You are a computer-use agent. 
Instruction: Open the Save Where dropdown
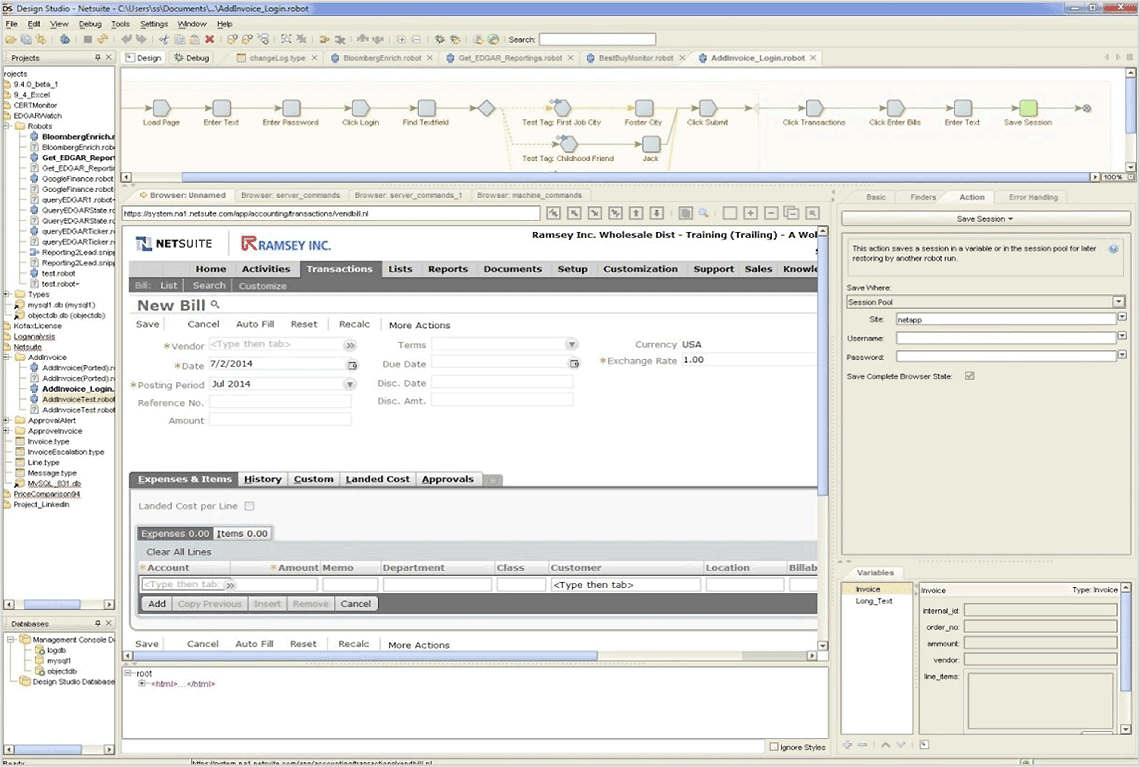(x=1118, y=302)
